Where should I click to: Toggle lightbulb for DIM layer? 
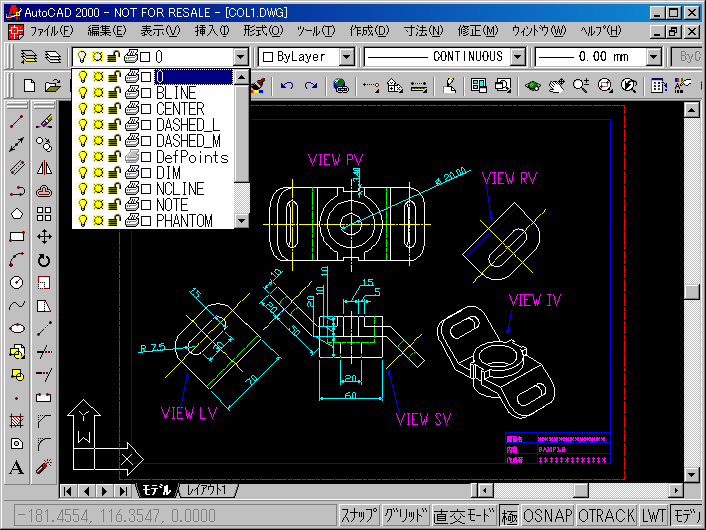tap(82, 172)
